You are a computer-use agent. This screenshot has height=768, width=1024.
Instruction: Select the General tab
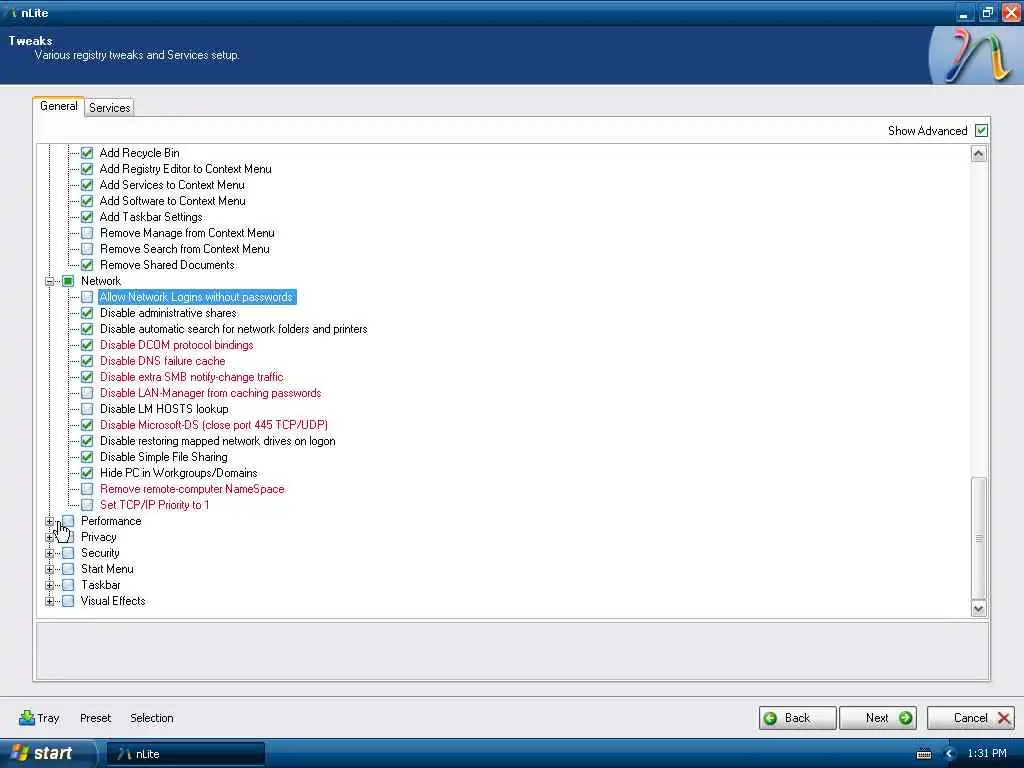click(x=58, y=106)
